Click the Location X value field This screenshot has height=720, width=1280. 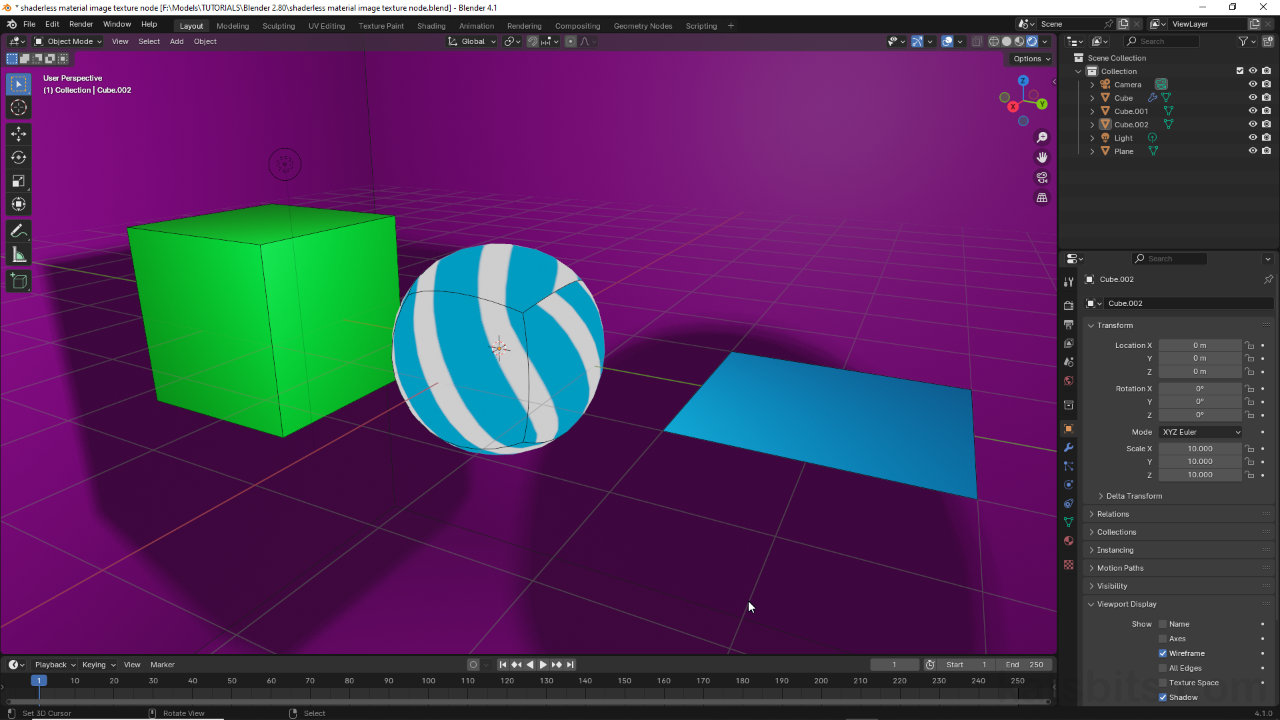click(x=1199, y=345)
